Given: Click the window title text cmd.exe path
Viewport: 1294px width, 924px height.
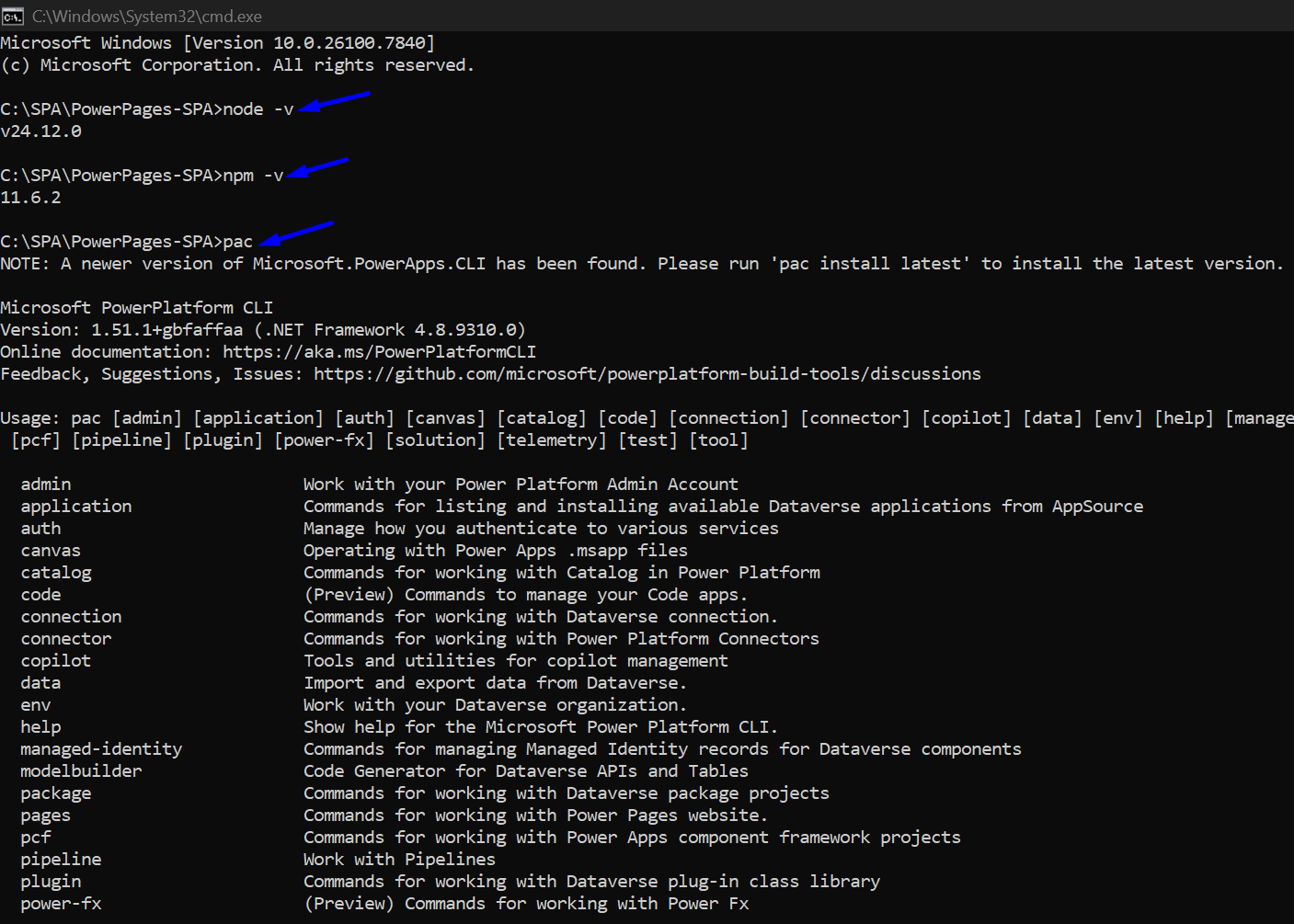Looking at the screenshot, I should coord(146,17).
